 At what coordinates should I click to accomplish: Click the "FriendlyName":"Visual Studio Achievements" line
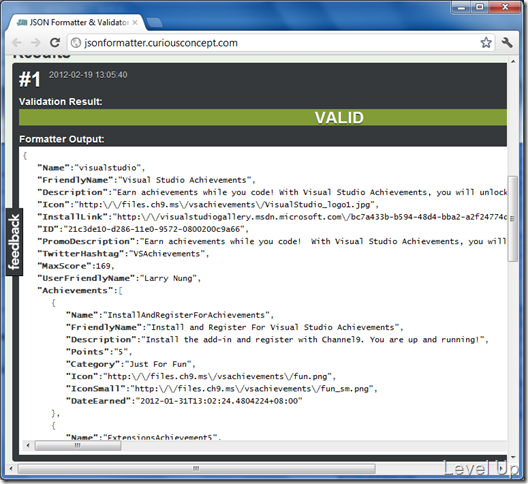pos(146,180)
